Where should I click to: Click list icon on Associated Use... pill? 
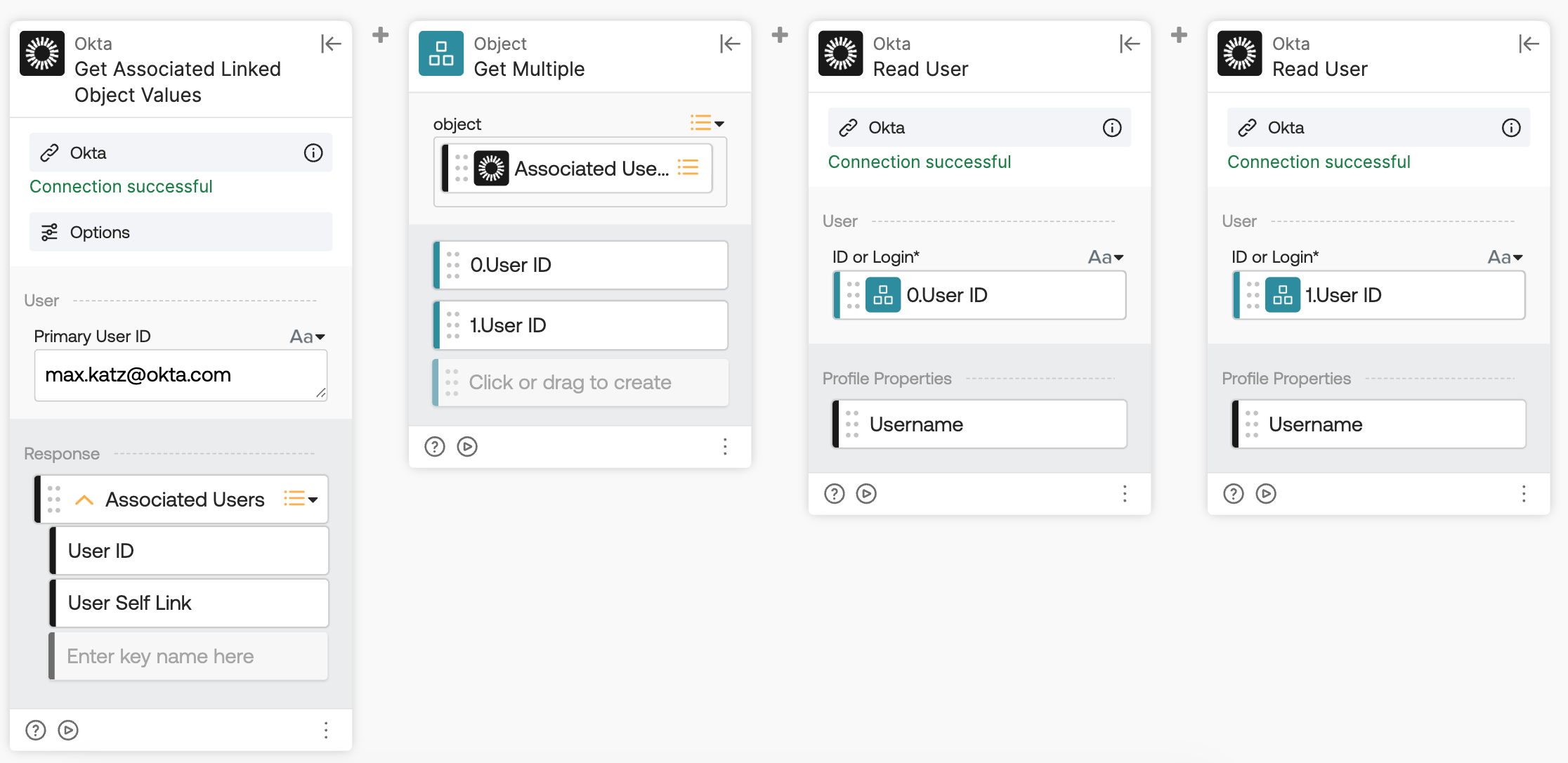pos(688,167)
